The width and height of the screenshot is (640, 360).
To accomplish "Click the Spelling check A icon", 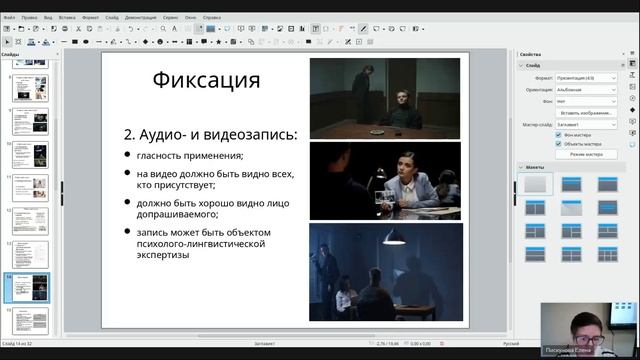I will click(x=174, y=29).
